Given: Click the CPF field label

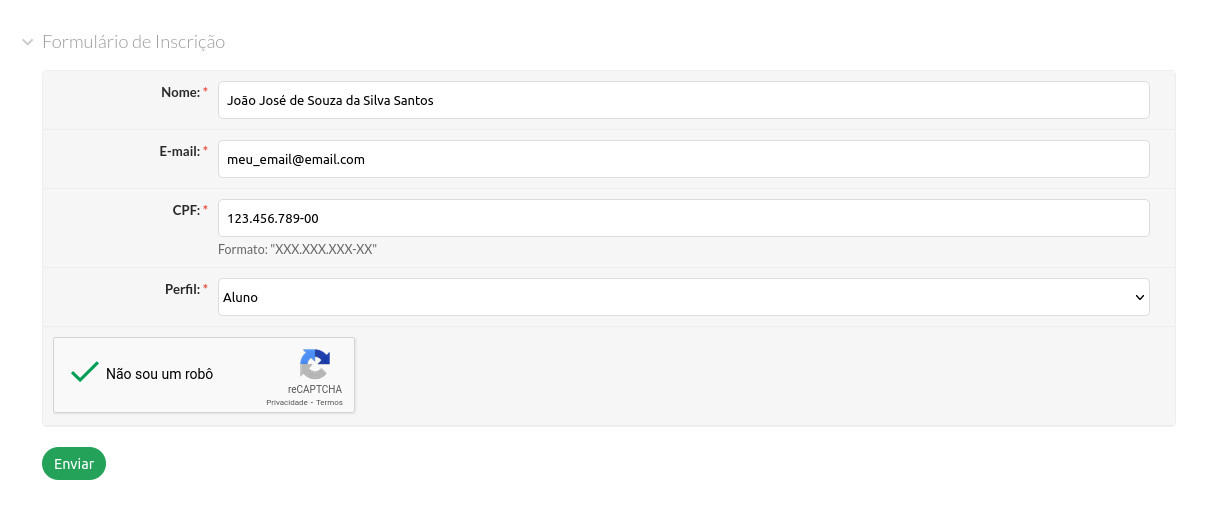Looking at the screenshot, I should 186,210.
